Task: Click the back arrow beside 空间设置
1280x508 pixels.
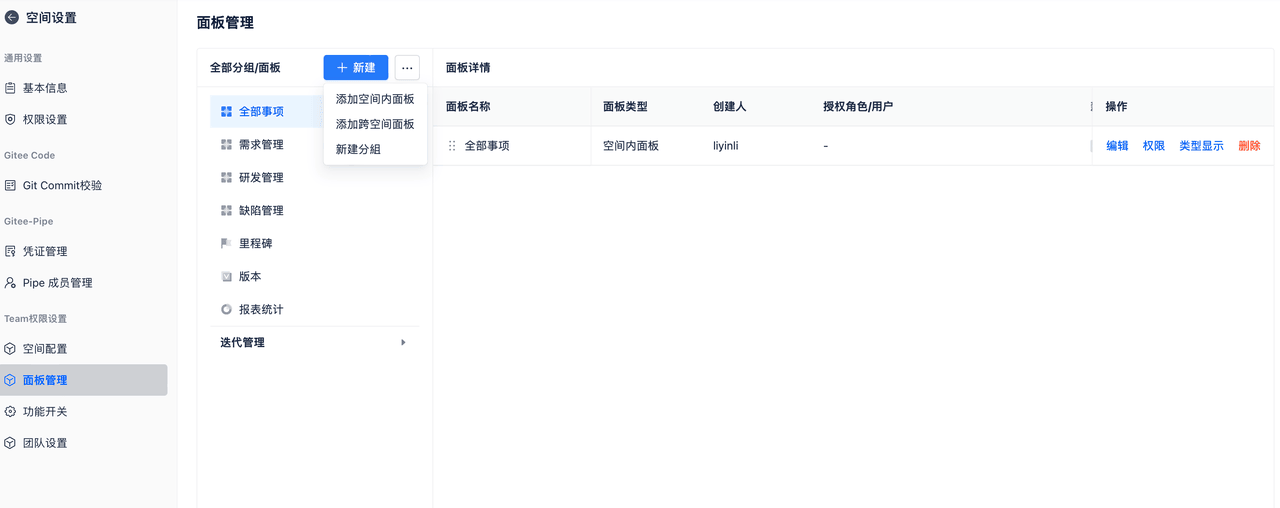Action: point(12,17)
